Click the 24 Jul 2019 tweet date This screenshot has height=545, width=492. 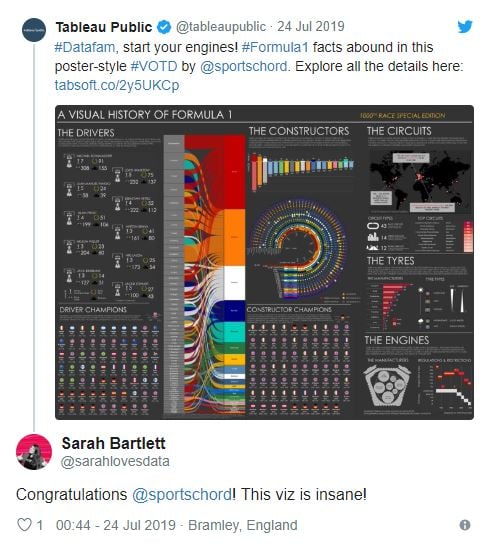tap(311, 26)
